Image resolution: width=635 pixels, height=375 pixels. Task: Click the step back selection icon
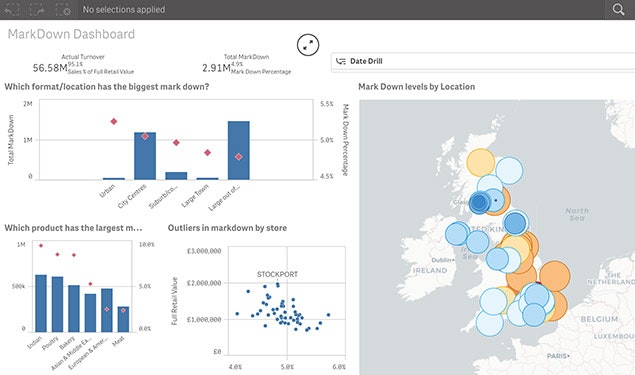click(12, 9)
